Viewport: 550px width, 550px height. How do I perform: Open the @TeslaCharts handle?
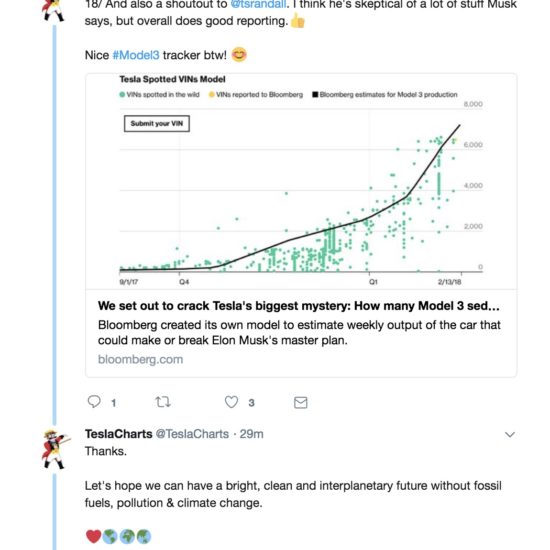(192, 434)
